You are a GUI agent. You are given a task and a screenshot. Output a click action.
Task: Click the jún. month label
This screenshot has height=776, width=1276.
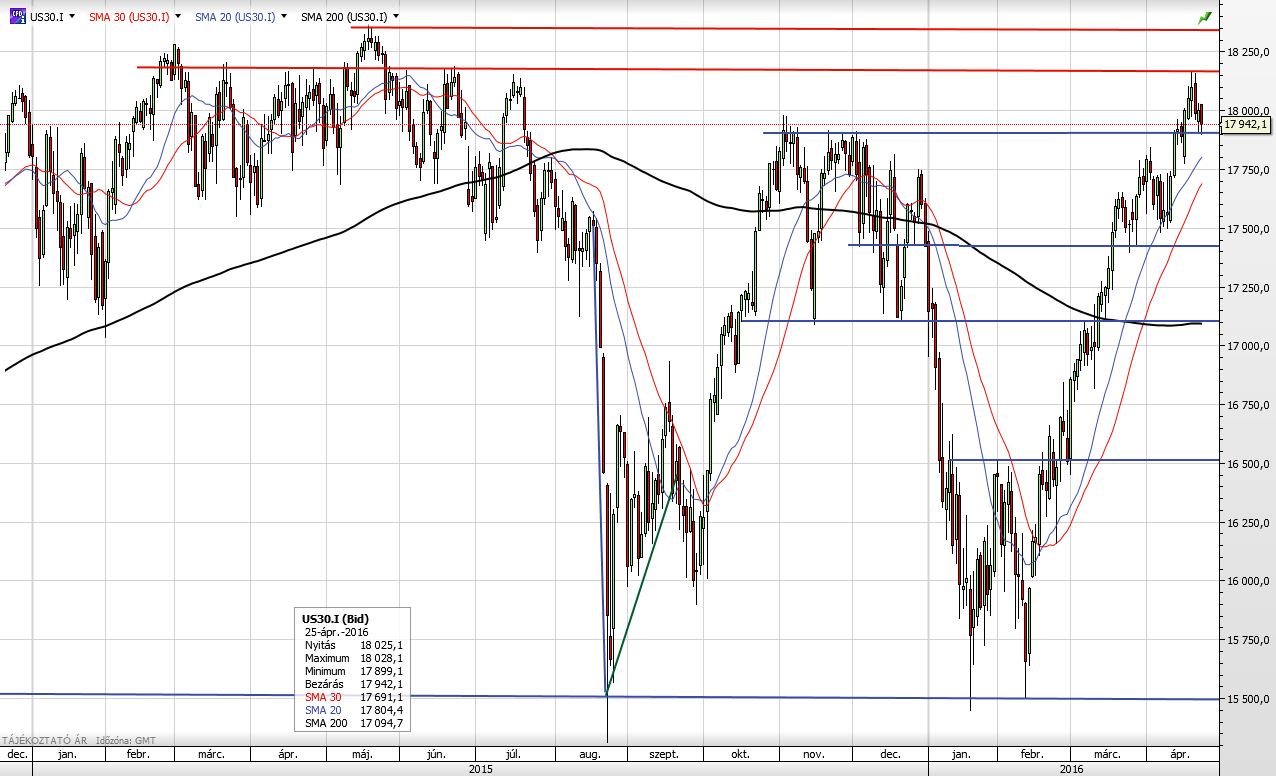click(x=435, y=755)
